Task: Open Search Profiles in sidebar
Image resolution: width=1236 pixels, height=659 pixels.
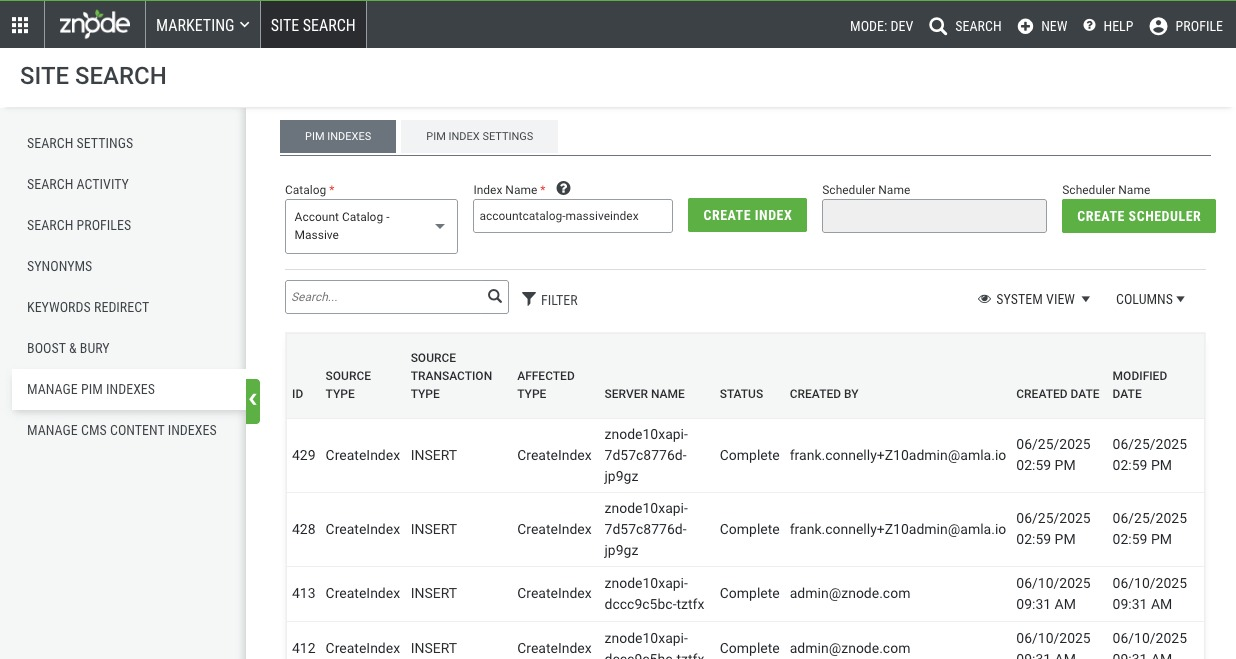Action: click(x=79, y=225)
